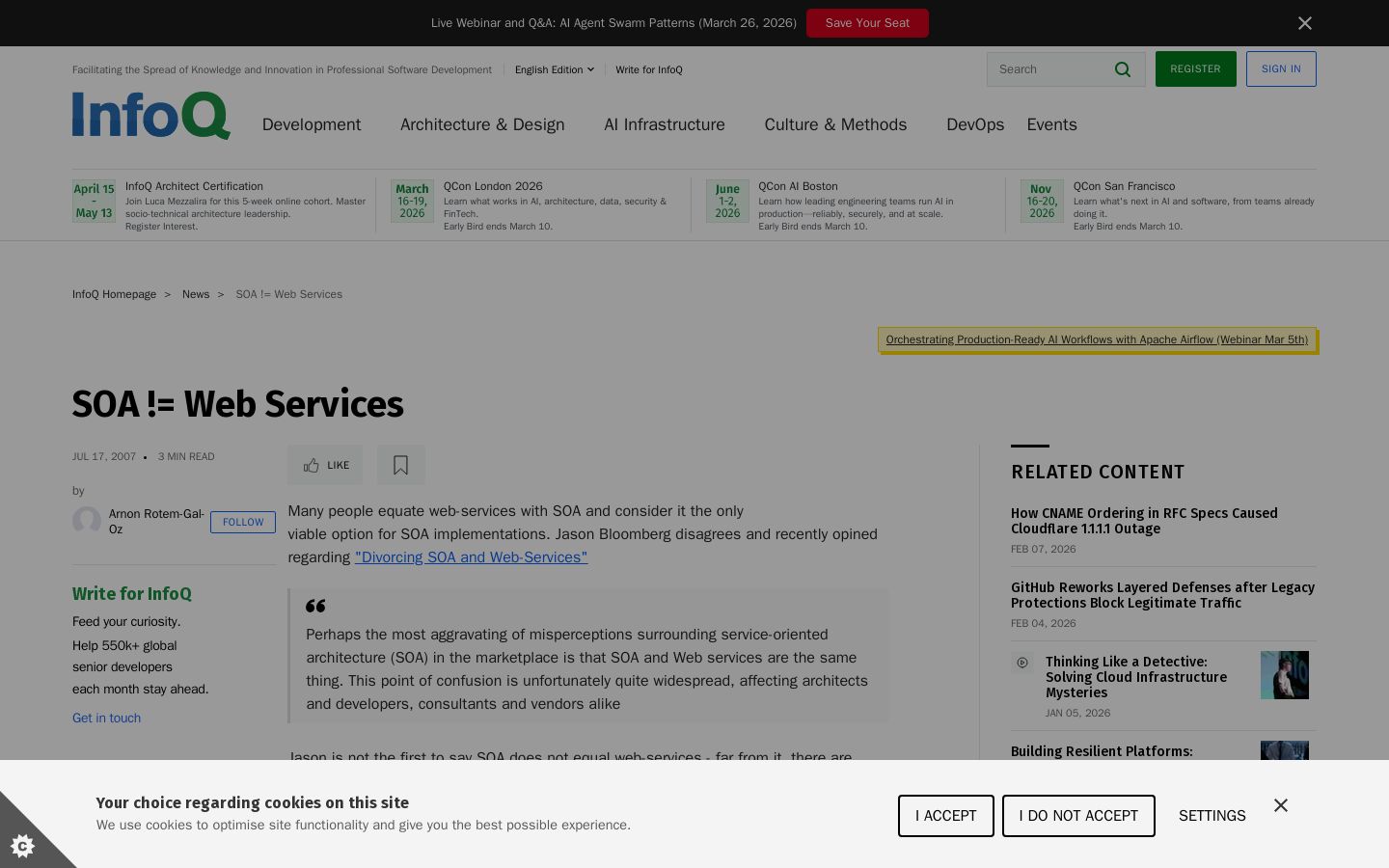Like the article with thumbs-up icon
1389x868 pixels.
pyautogui.click(x=325, y=465)
